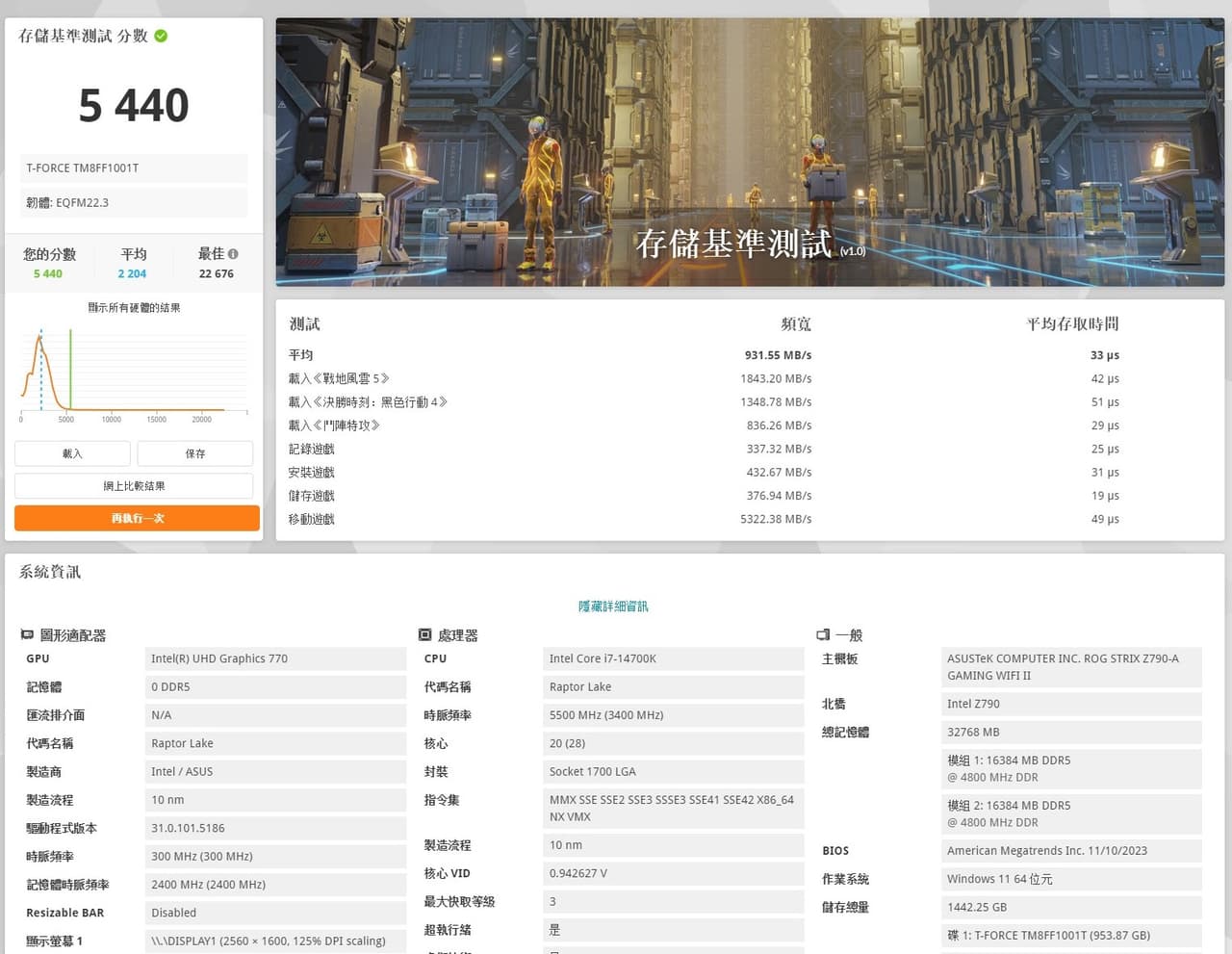The height and width of the screenshot is (954, 1232).
Task: Click the 432.67 MB/s bandwidth value
Action: [779, 472]
